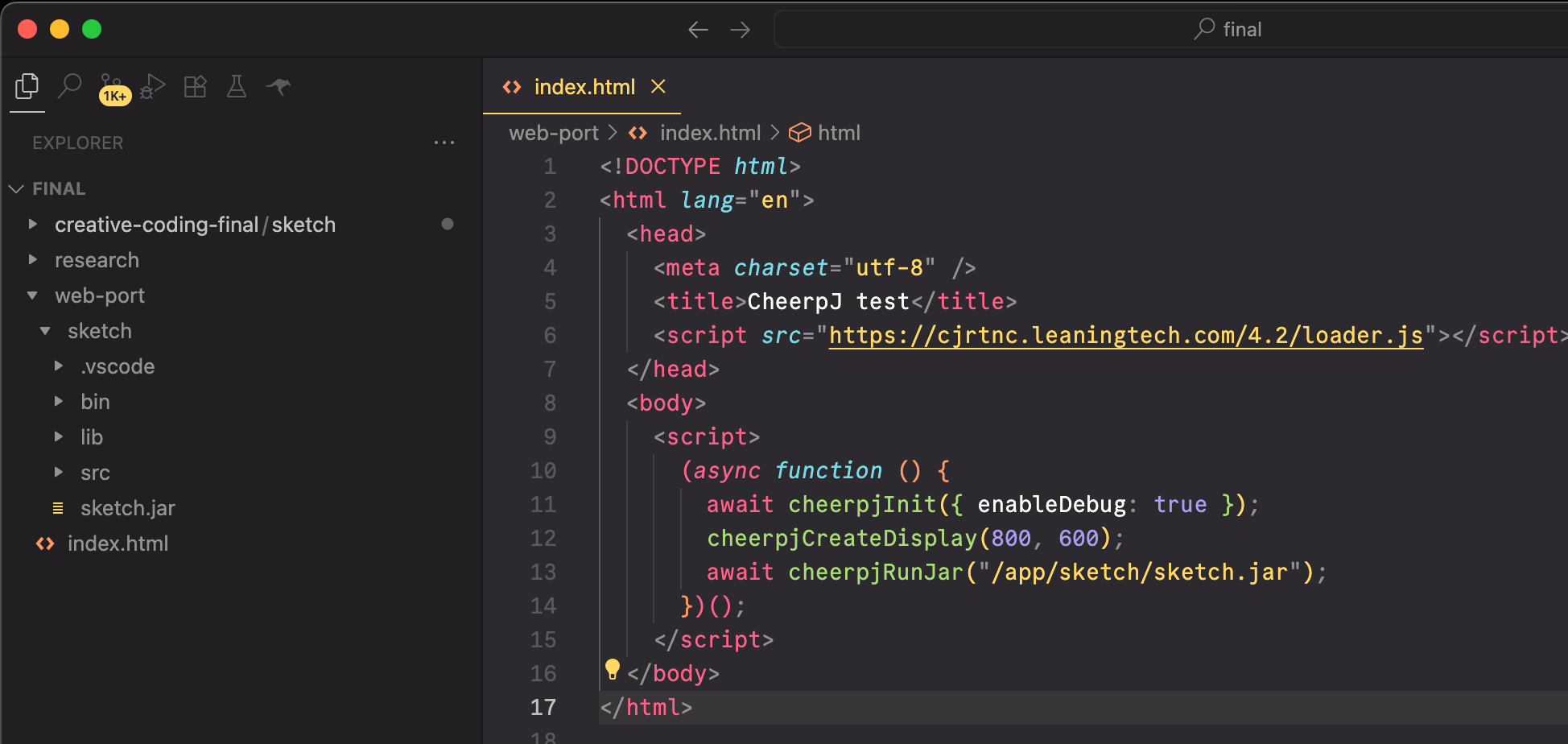The image size is (1568, 744).
Task: Click the cheerpjRunJar call on line 13
Action: (876, 572)
